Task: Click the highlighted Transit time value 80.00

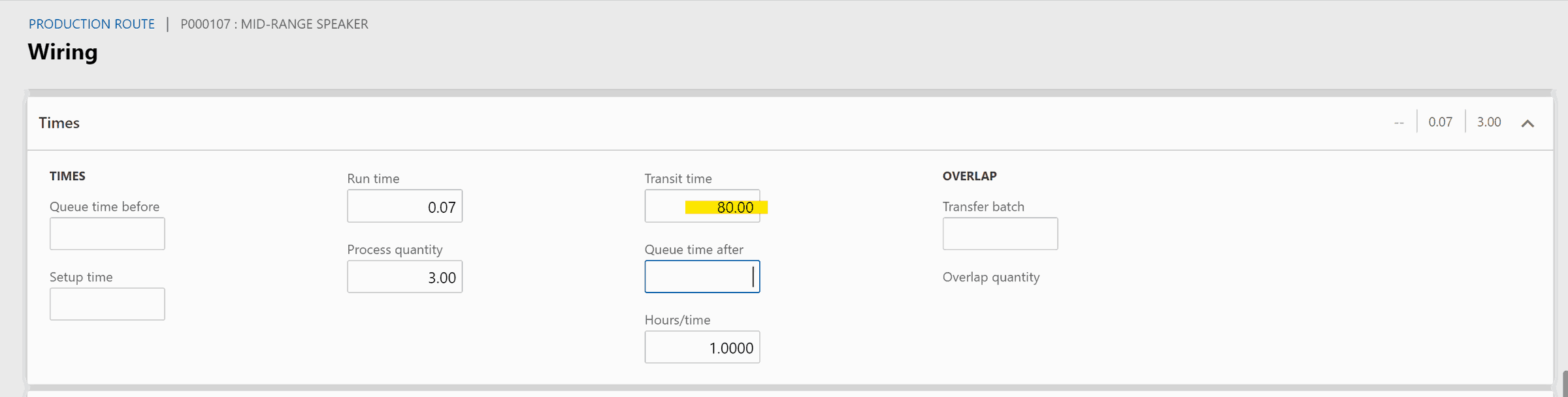Action: point(734,208)
